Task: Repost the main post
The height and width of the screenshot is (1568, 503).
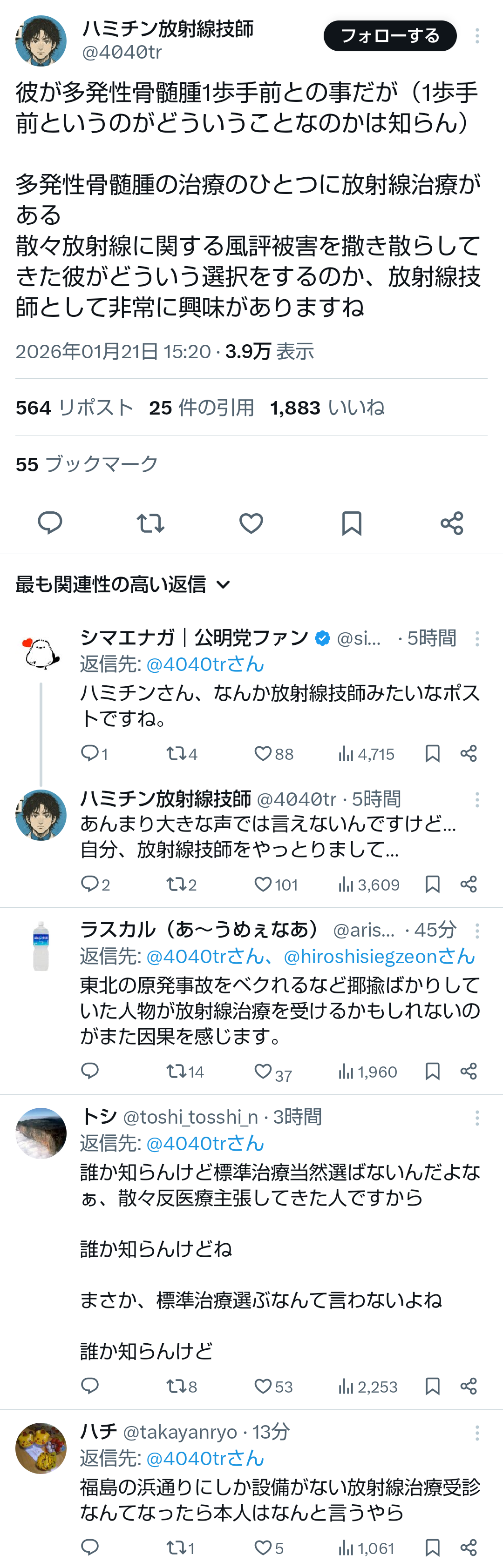Action: [150, 523]
